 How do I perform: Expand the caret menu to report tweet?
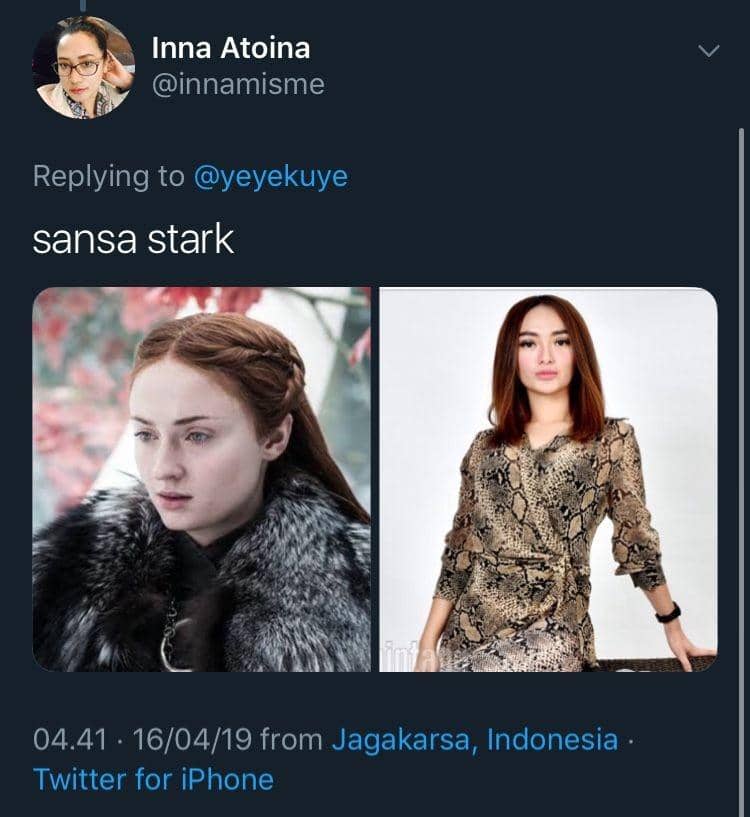coord(710,48)
